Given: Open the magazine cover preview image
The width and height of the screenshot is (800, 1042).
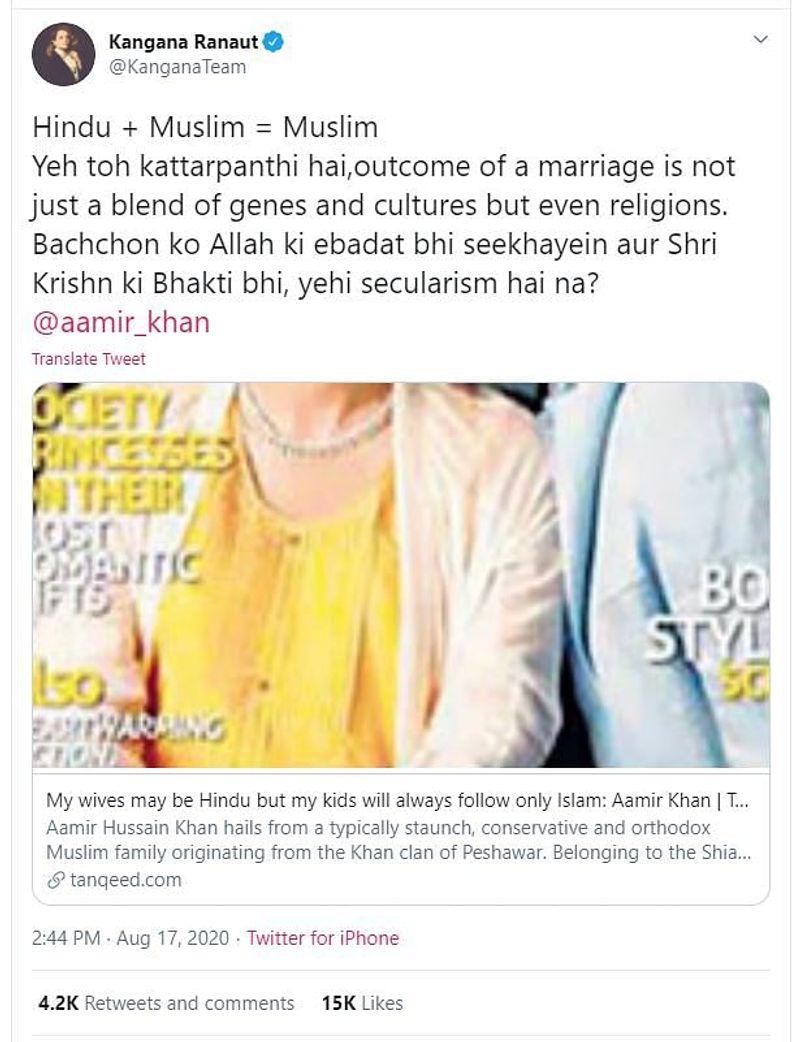Looking at the screenshot, I should pos(401,575).
